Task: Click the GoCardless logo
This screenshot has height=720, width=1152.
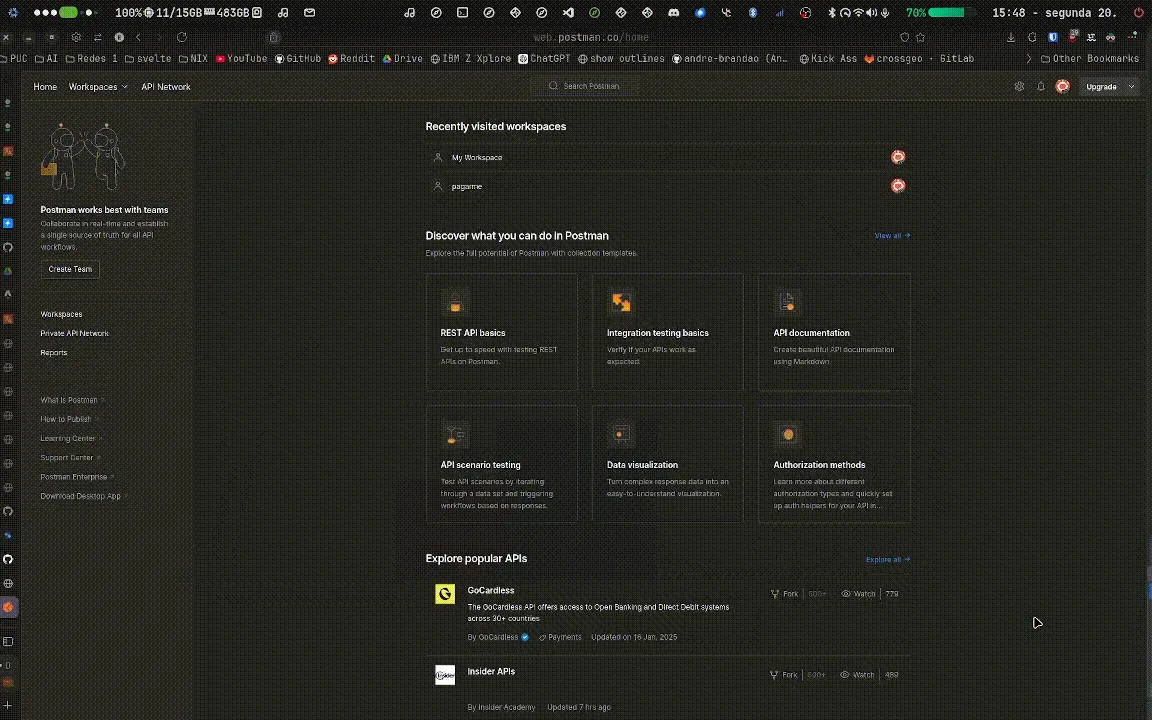Action: [445, 594]
